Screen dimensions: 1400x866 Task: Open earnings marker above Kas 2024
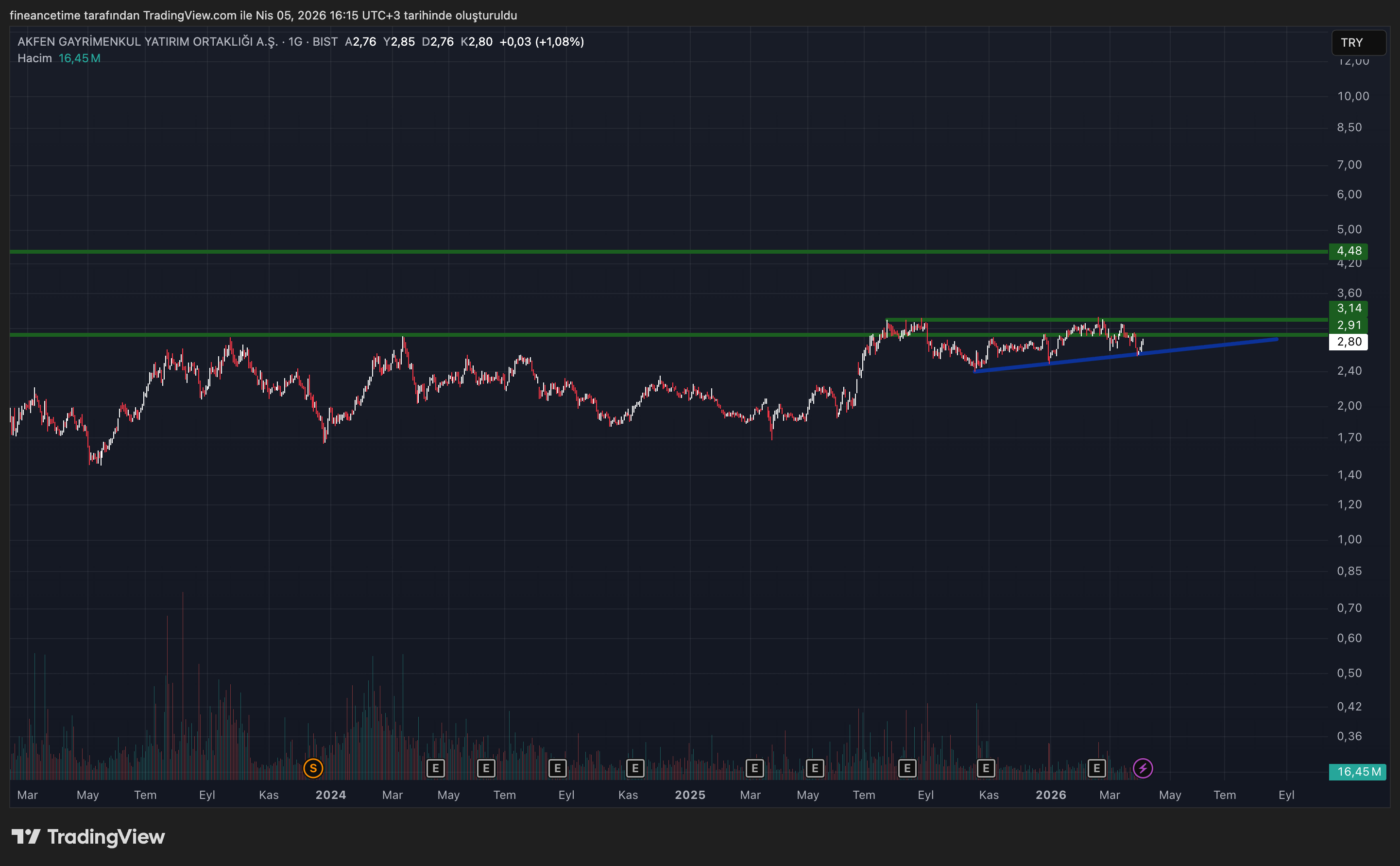(x=635, y=768)
